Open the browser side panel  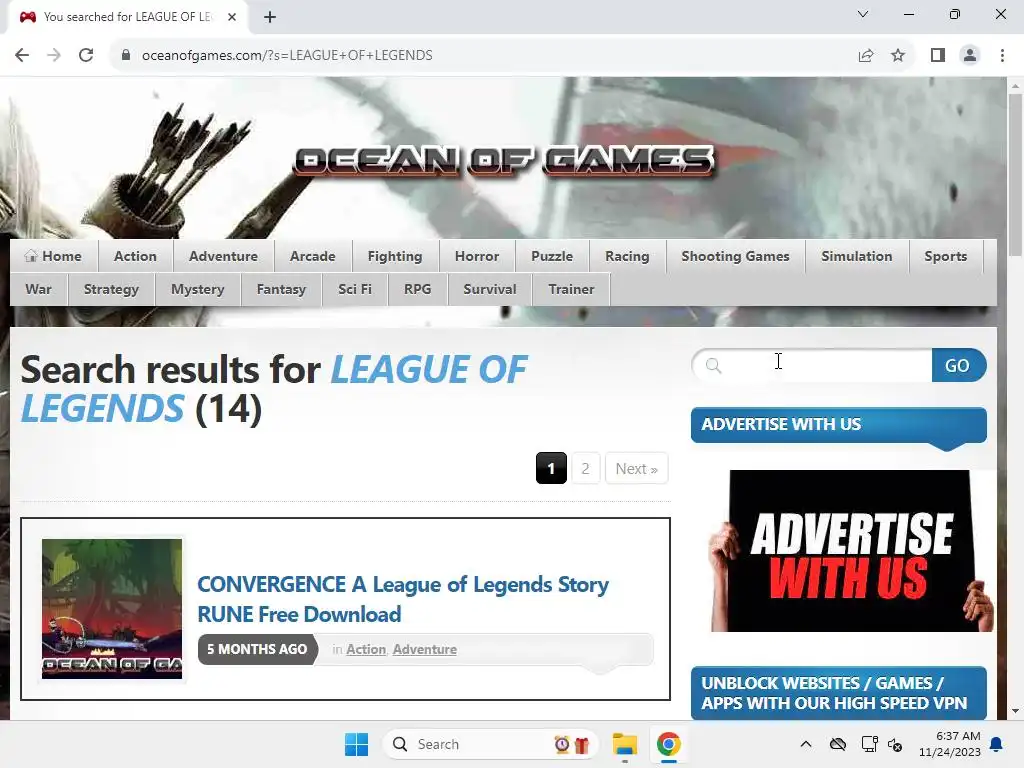[x=938, y=55]
